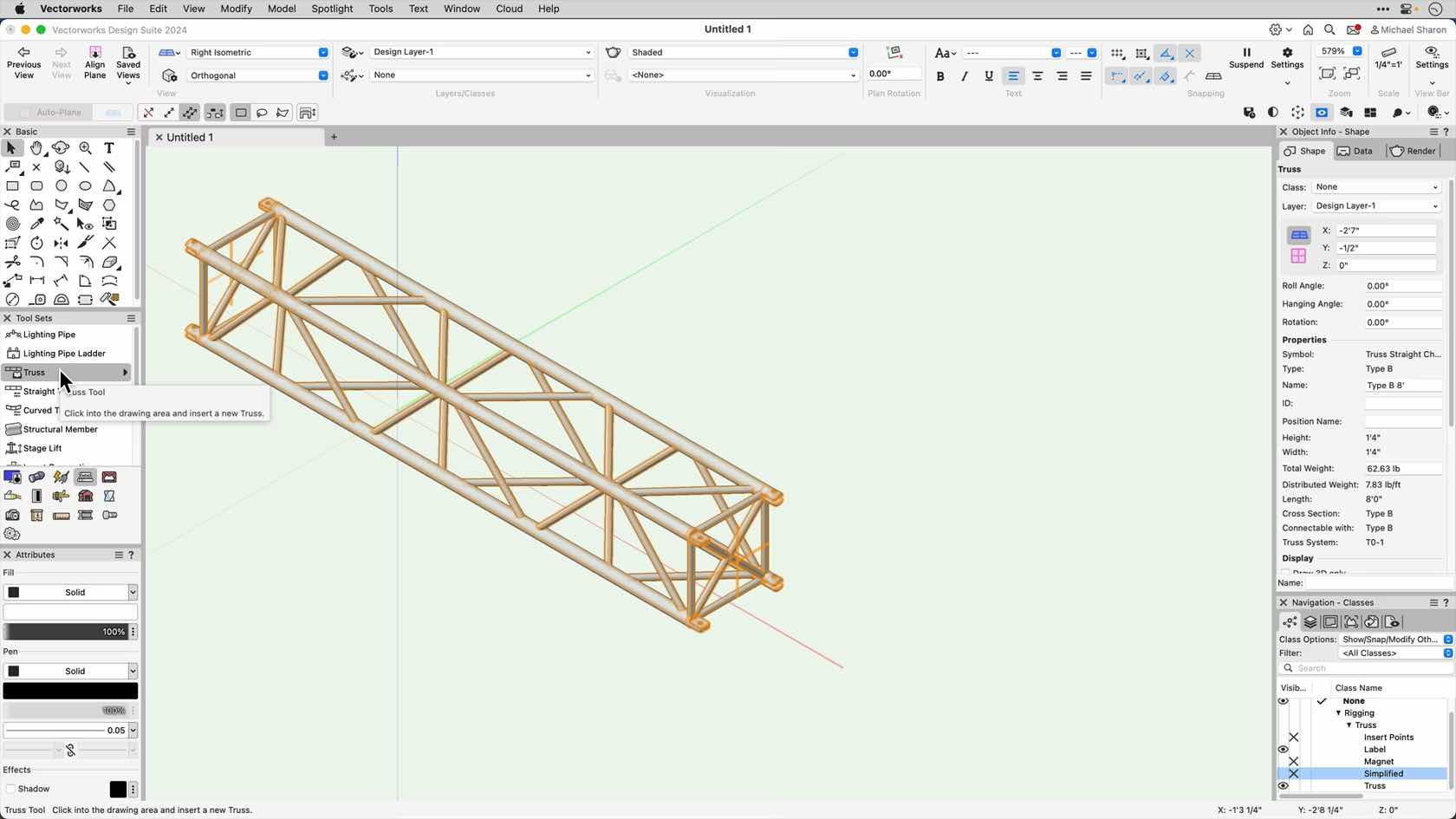Click the black pen color swatch
Screen dimensions: 1456x819
pos(70,690)
